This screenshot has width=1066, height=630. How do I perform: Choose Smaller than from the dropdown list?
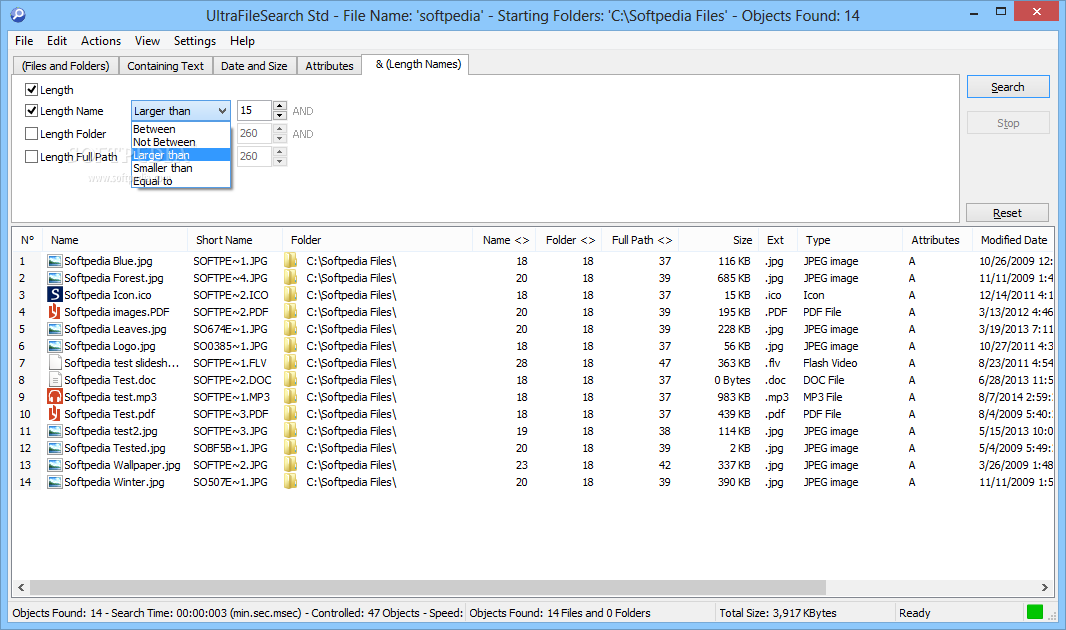(x=181, y=168)
